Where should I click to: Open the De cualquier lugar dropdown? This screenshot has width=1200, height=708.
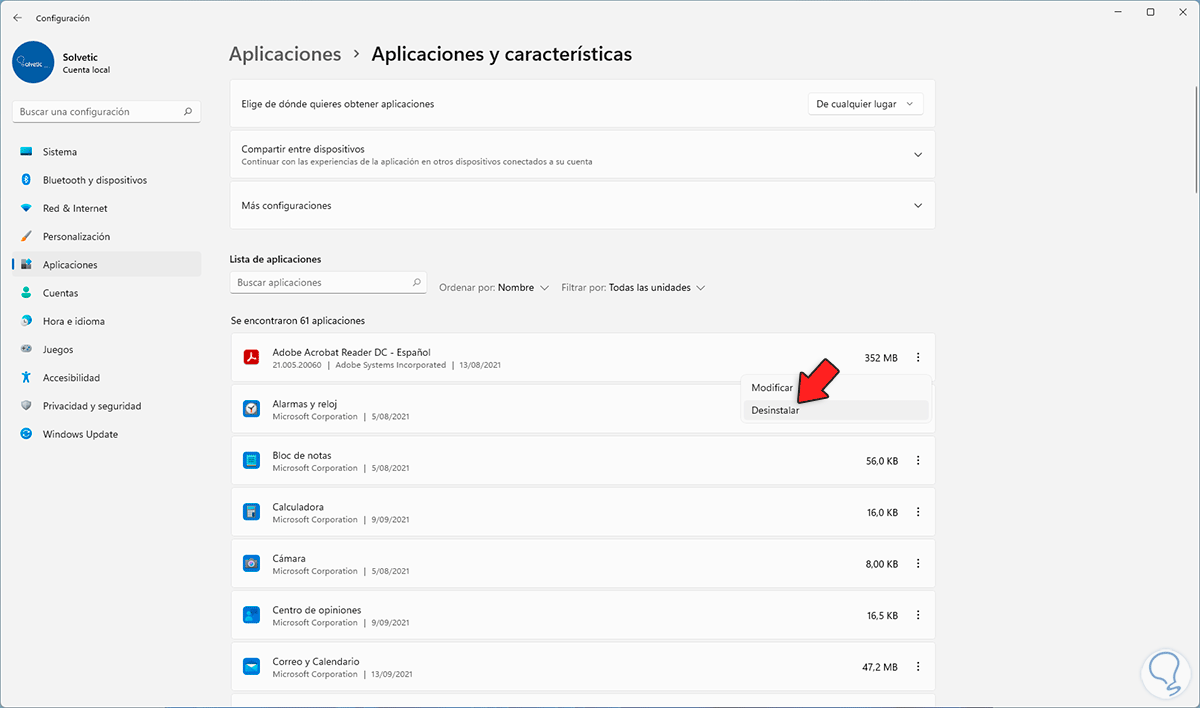pos(865,104)
